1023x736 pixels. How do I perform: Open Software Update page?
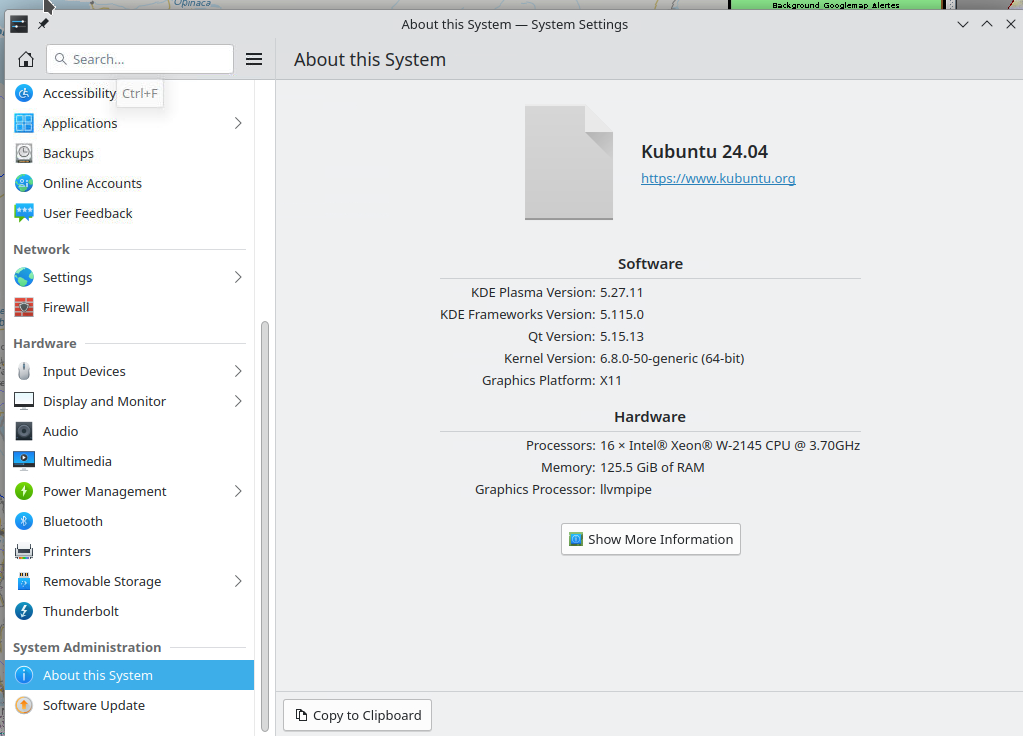click(x=129, y=705)
